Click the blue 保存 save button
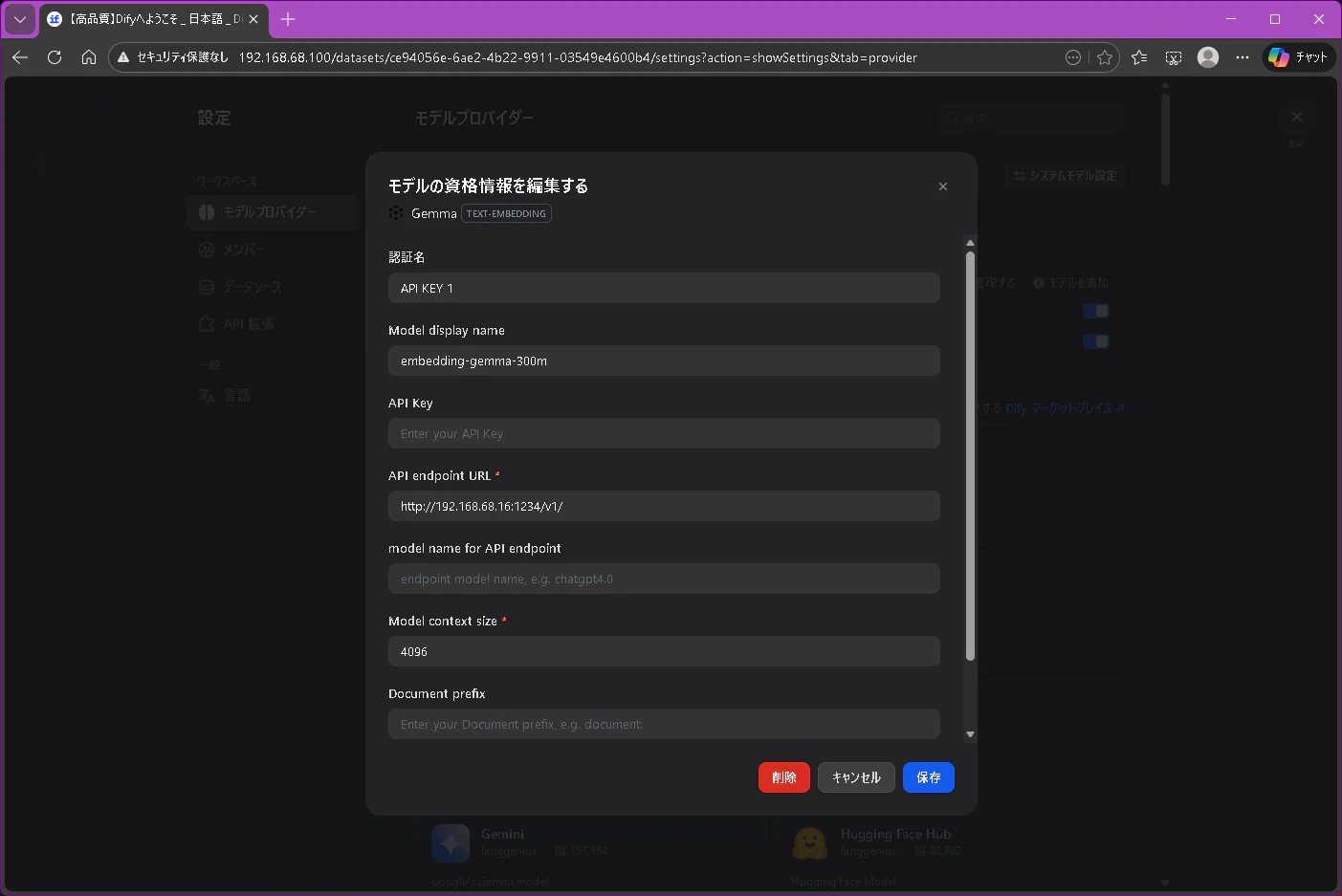The height and width of the screenshot is (896, 1342). pyautogui.click(x=929, y=777)
